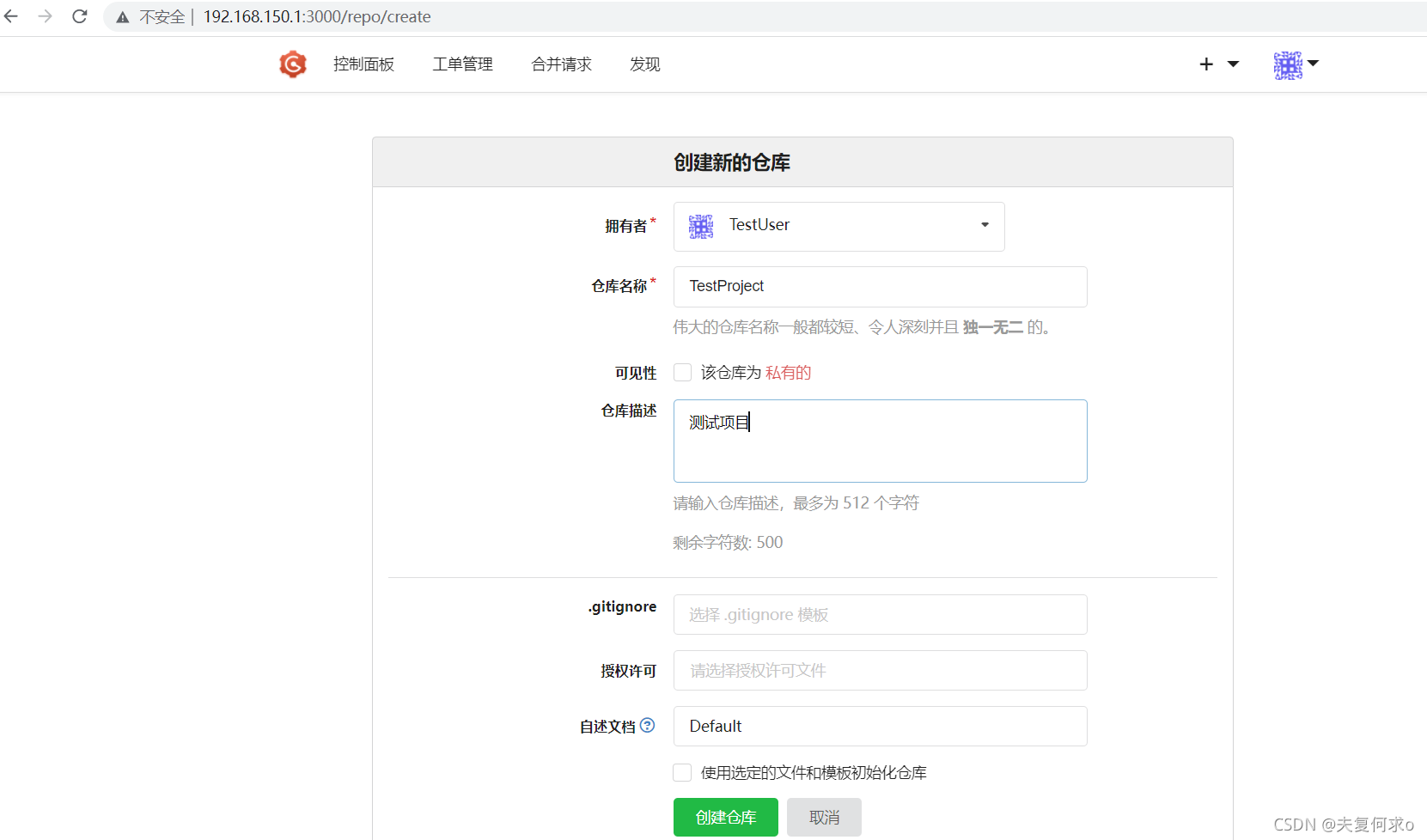Enable 使用选定的文件和模板初始化仓库 checkbox
Screen dimensions: 1427x840
[682, 772]
